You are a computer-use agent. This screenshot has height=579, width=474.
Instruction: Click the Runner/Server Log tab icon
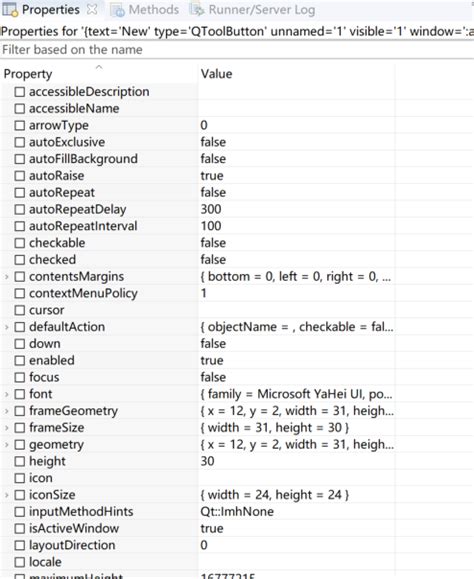(197, 10)
